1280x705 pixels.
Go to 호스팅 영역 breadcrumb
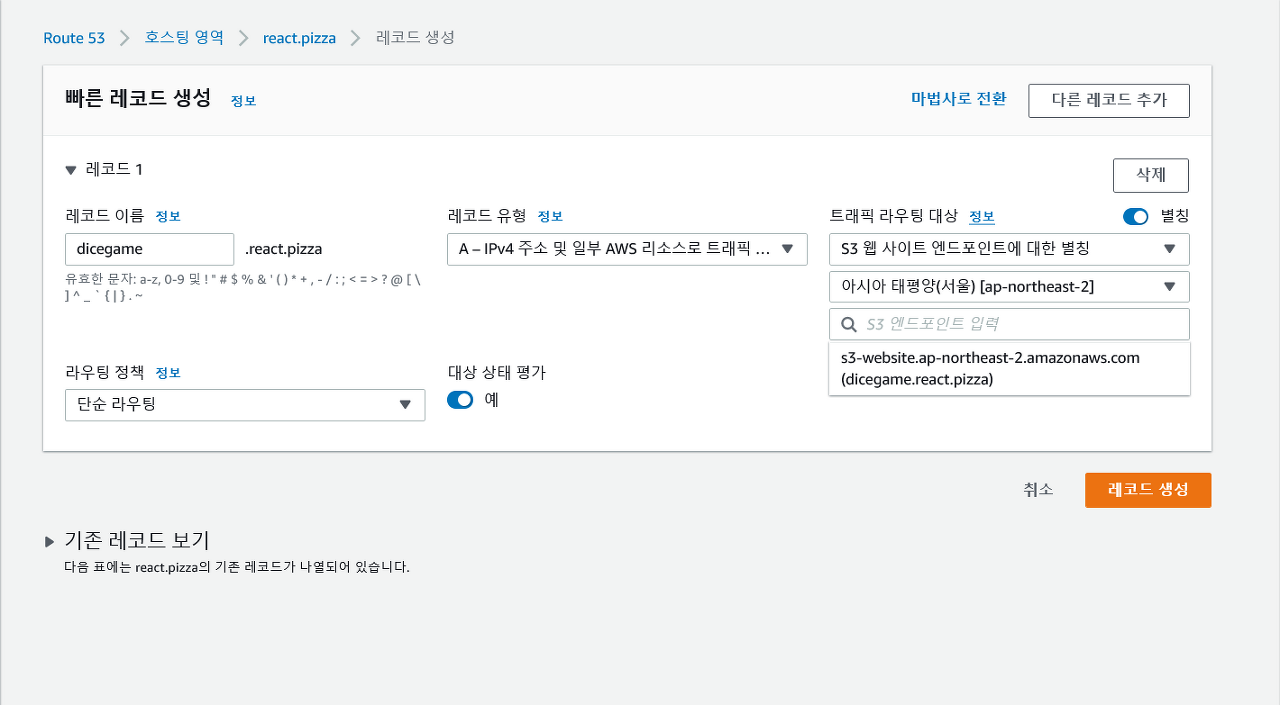[x=184, y=38]
